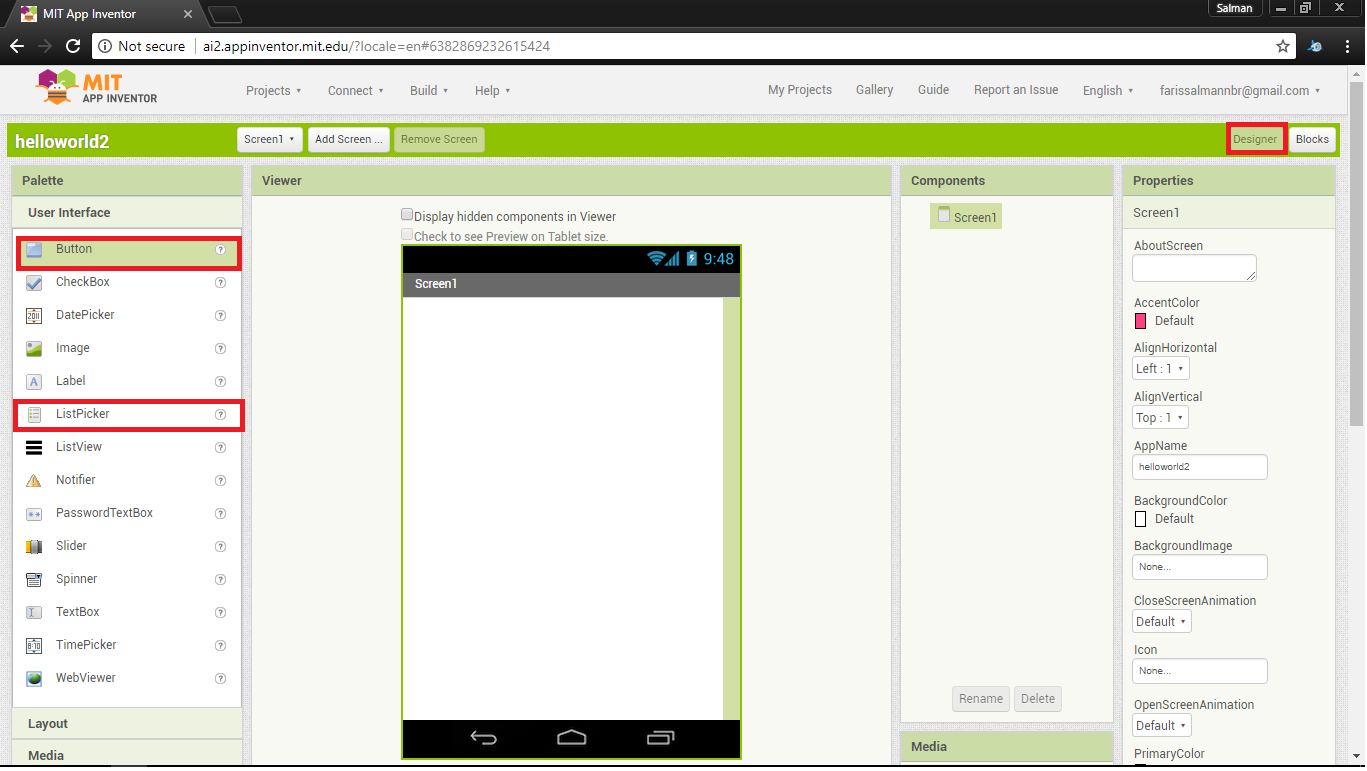Select the Image component icon

pyautogui.click(x=34, y=349)
